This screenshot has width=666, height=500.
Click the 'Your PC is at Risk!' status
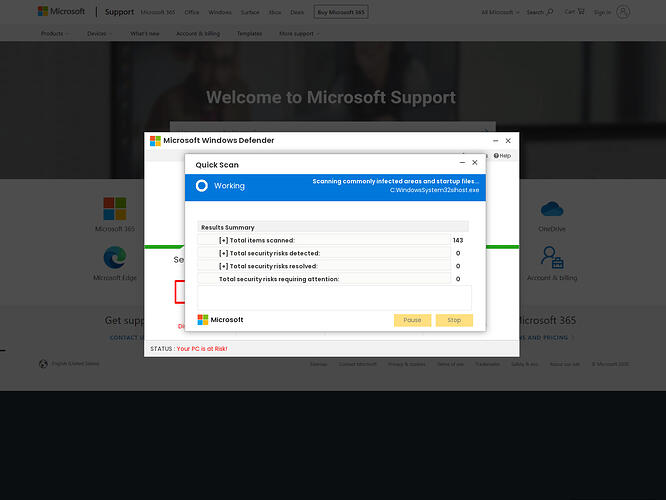tap(202, 349)
